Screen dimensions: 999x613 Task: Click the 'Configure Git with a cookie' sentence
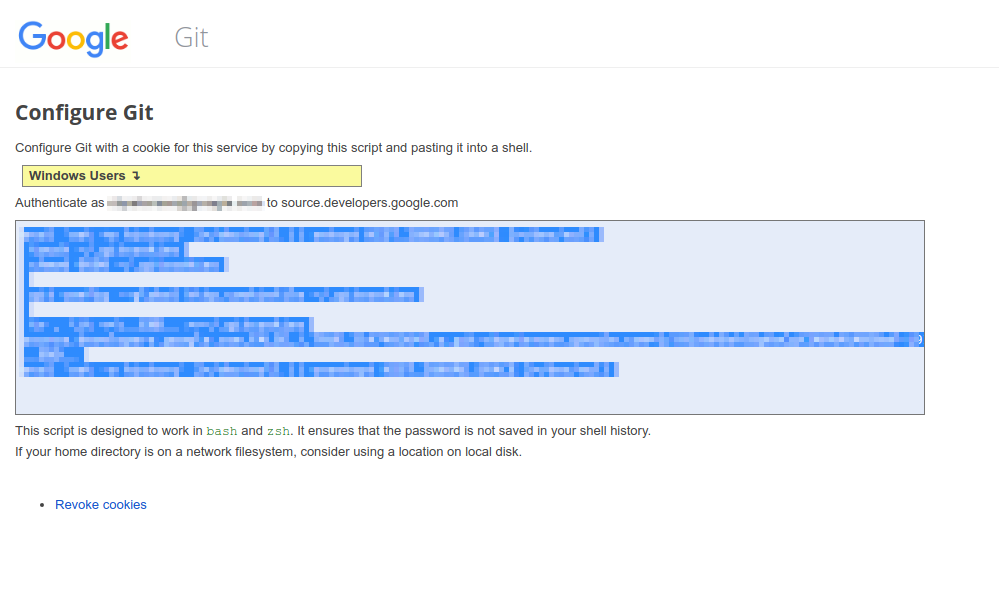[273, 148]
